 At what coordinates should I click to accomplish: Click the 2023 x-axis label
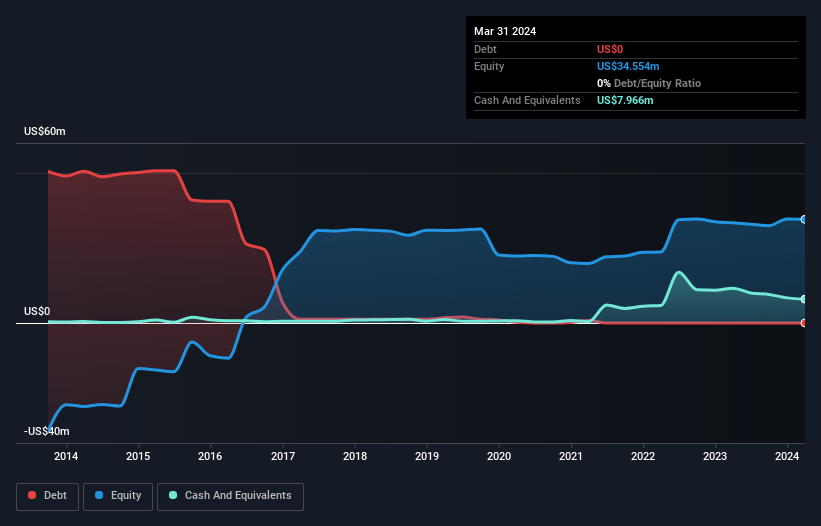coord(715,456)
